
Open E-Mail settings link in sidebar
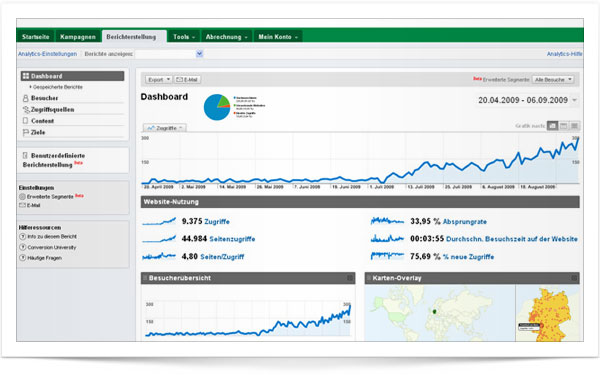tap(34, 205)
